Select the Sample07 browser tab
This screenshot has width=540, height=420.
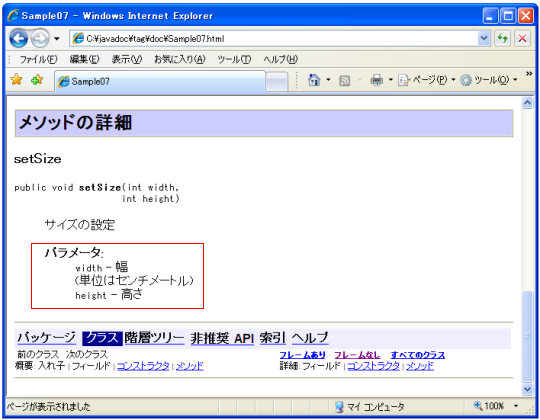click(160, 82)
